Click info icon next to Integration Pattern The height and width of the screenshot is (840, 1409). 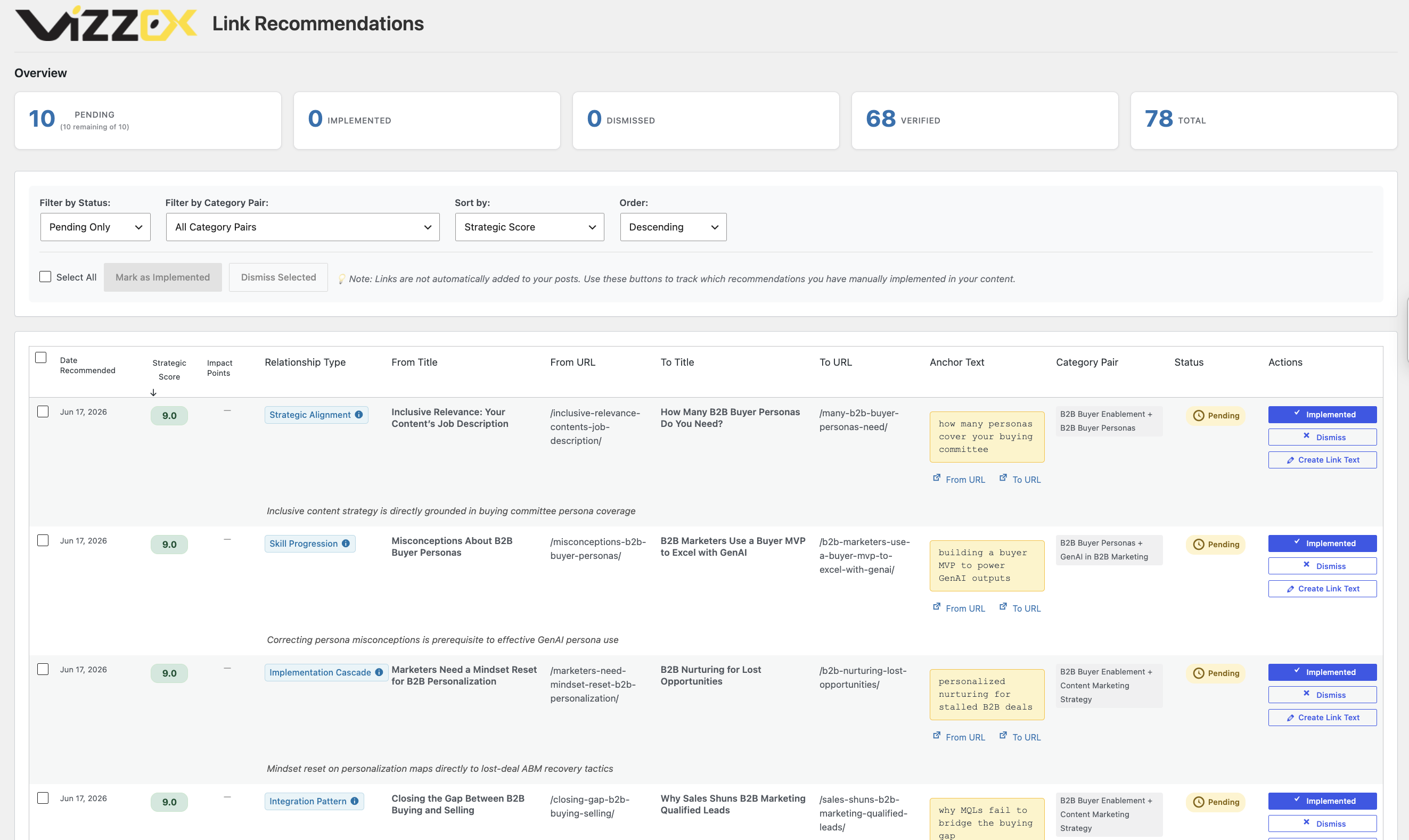(x=354, y=801)
